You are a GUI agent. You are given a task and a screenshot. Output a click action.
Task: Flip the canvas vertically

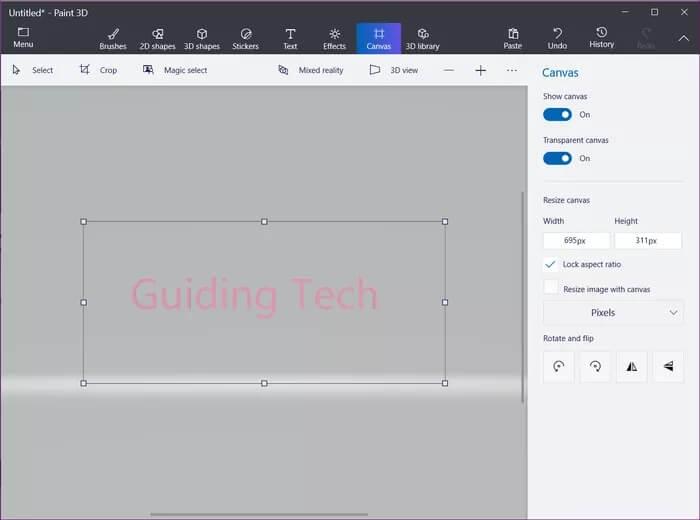pyautogui.click(x=668, y=367)
